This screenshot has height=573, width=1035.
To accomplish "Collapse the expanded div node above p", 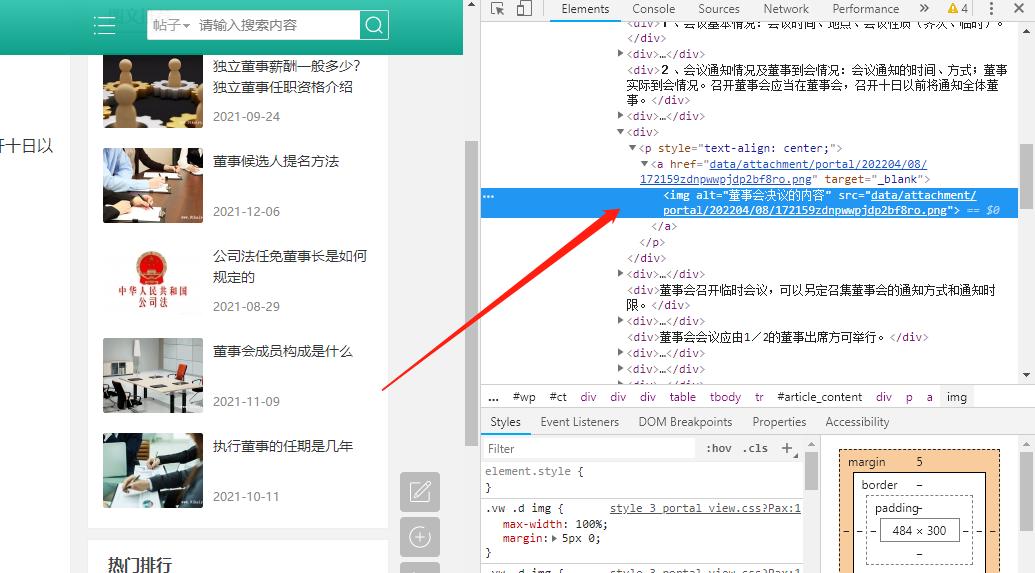I will click(620, 132).
